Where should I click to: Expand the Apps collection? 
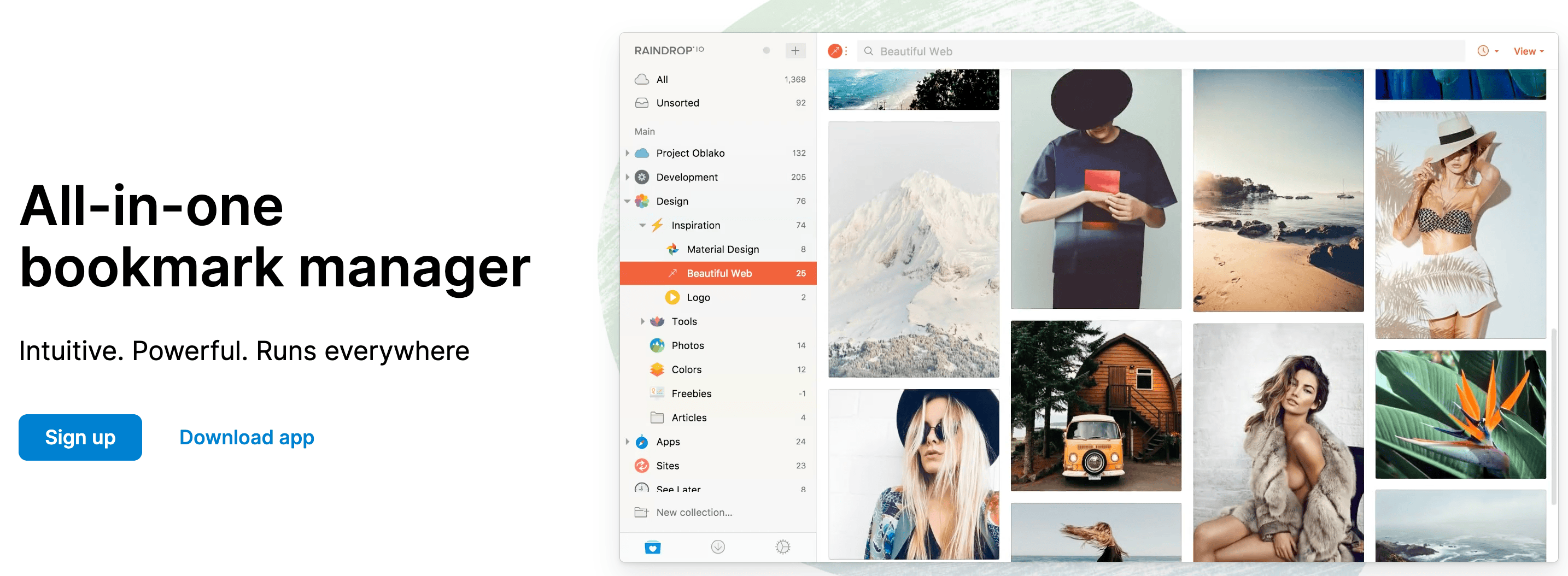point(627,442)
